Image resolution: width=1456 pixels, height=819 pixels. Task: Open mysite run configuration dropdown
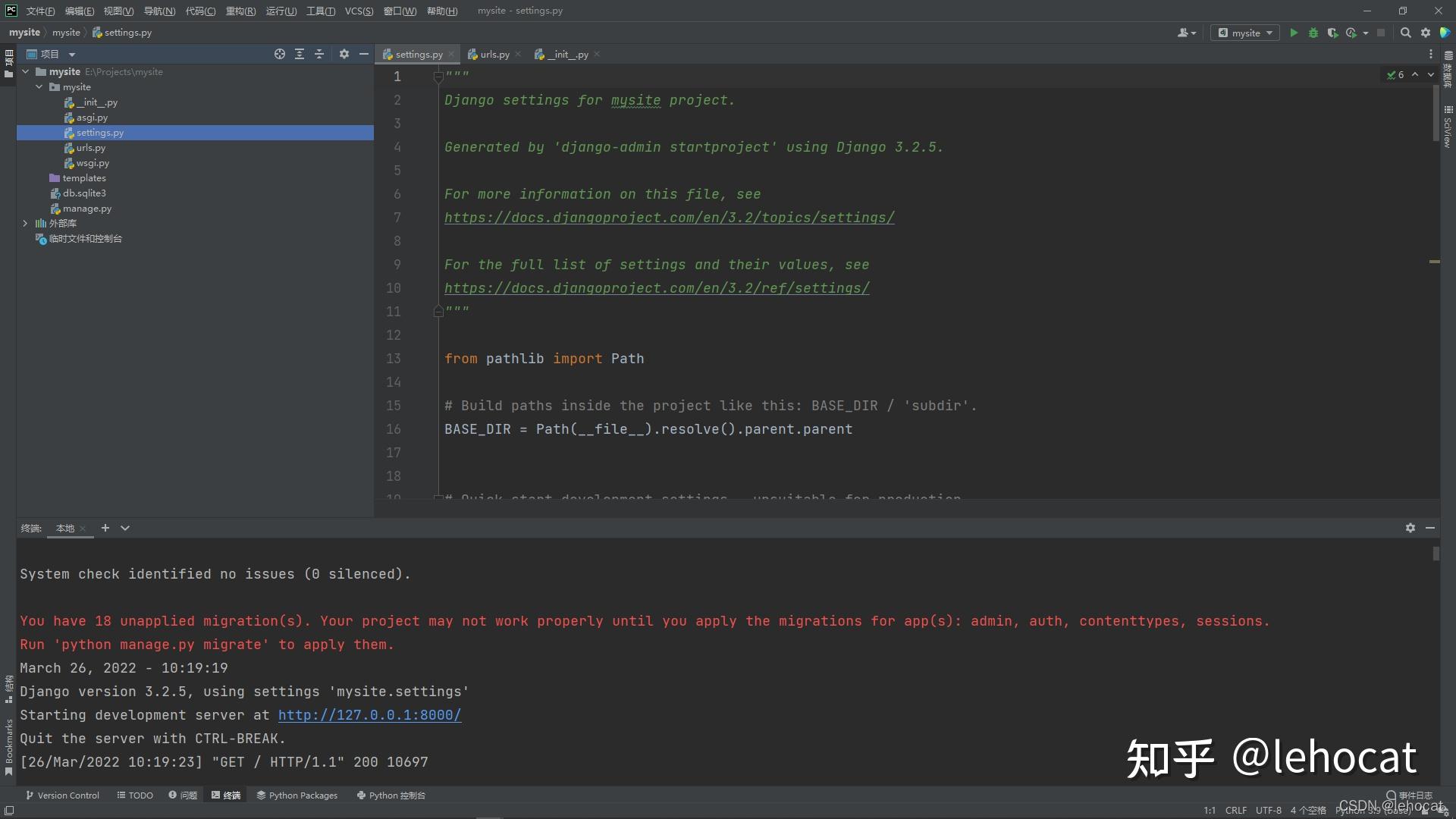[x=1245, y=33]
